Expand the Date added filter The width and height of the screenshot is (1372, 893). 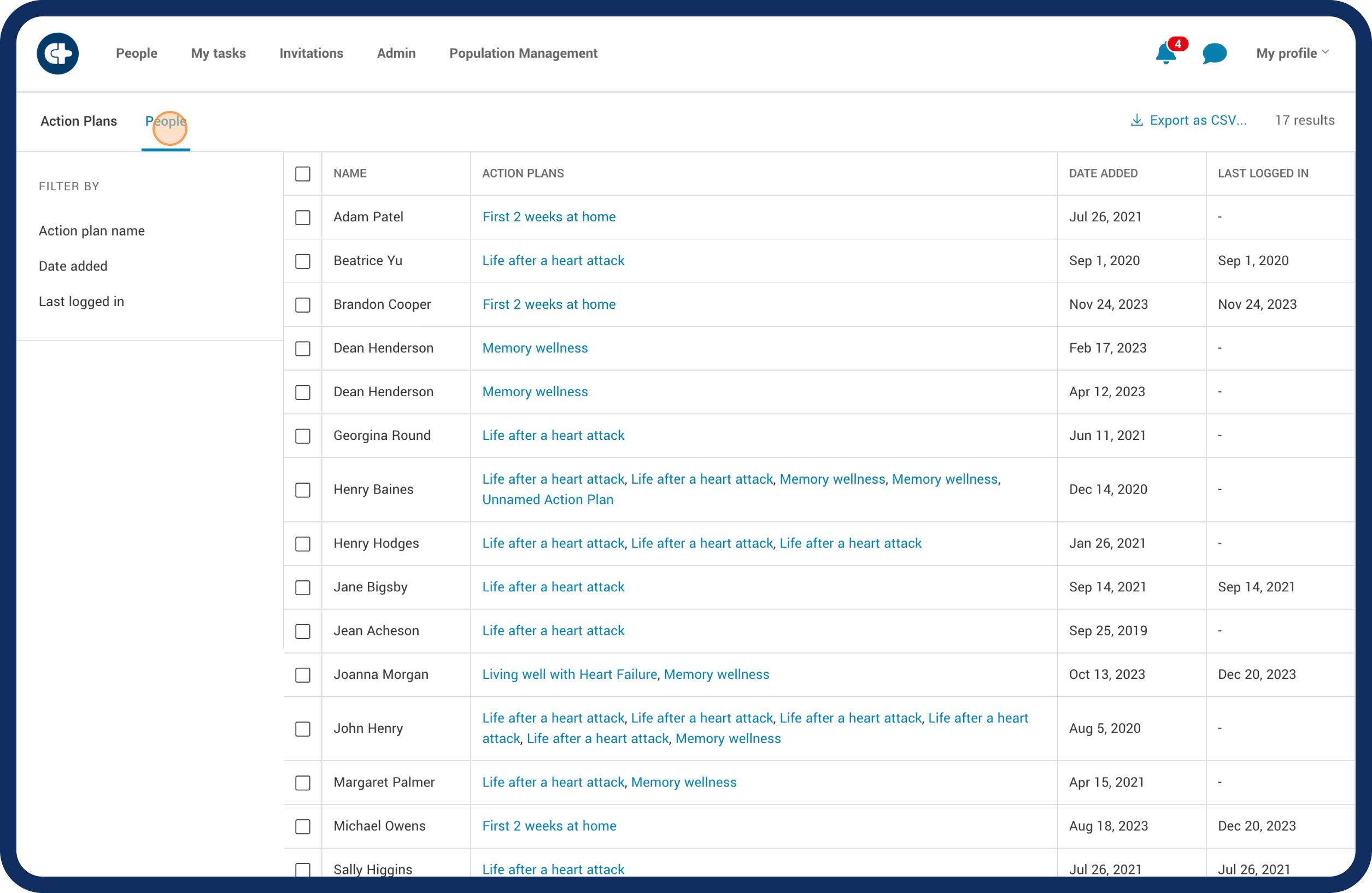[73, 266]
